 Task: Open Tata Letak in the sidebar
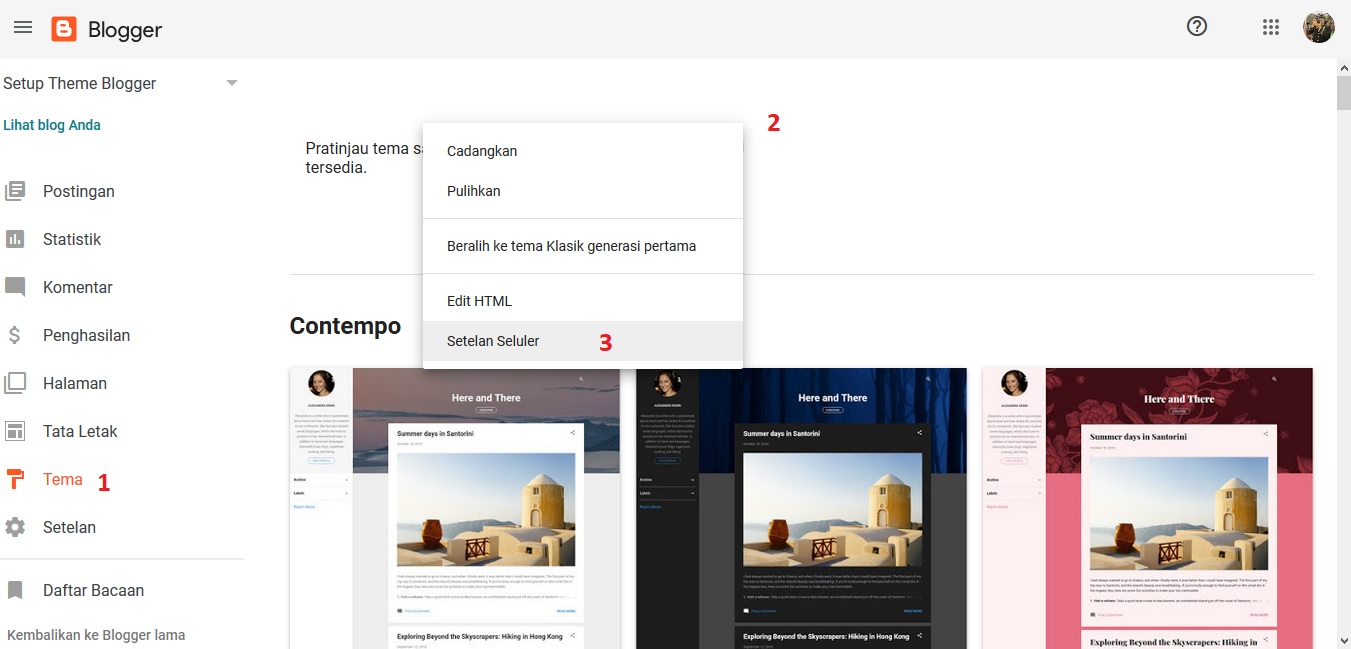80,431
